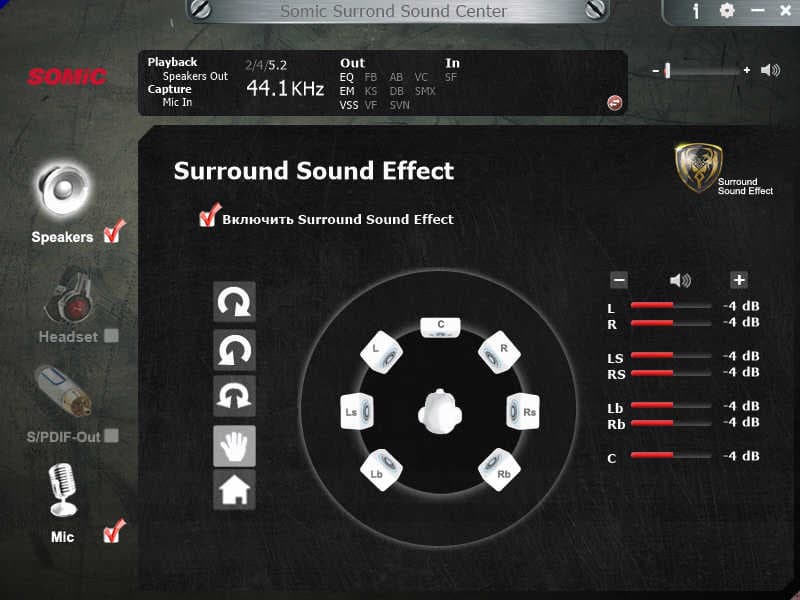
Task: Click the red swap icon in status panel
Action: tap(615, 103)
